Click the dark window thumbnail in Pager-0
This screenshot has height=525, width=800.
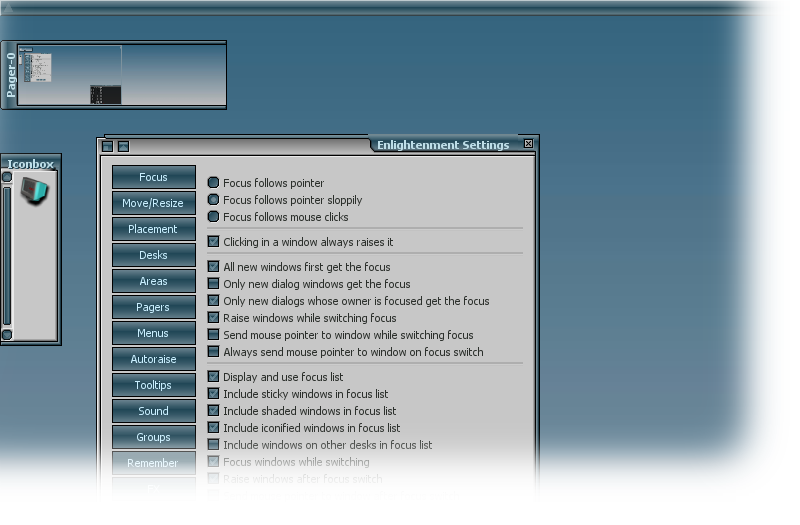106,94
